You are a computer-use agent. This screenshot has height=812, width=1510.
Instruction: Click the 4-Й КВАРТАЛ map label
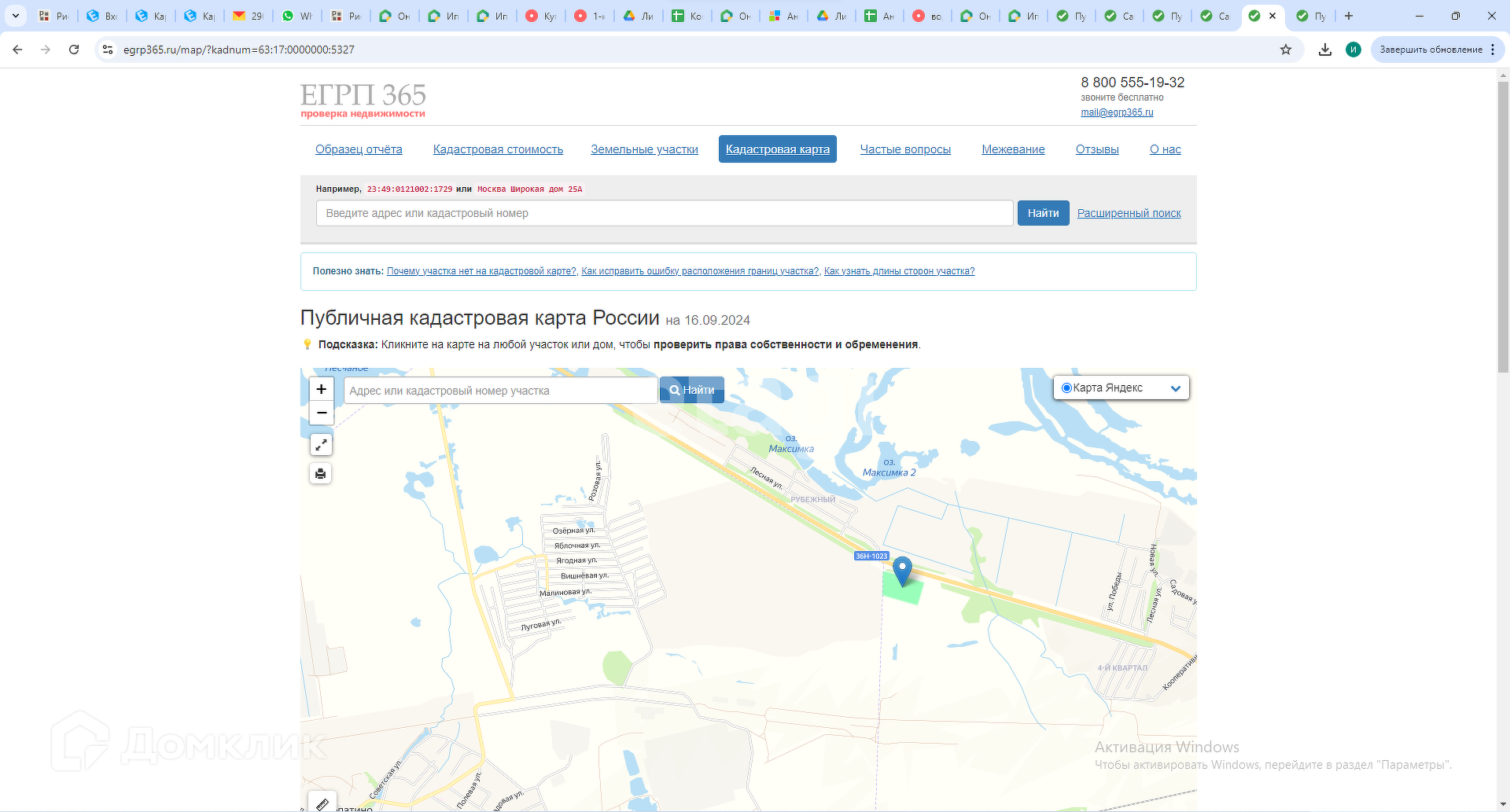point(1122,668)
